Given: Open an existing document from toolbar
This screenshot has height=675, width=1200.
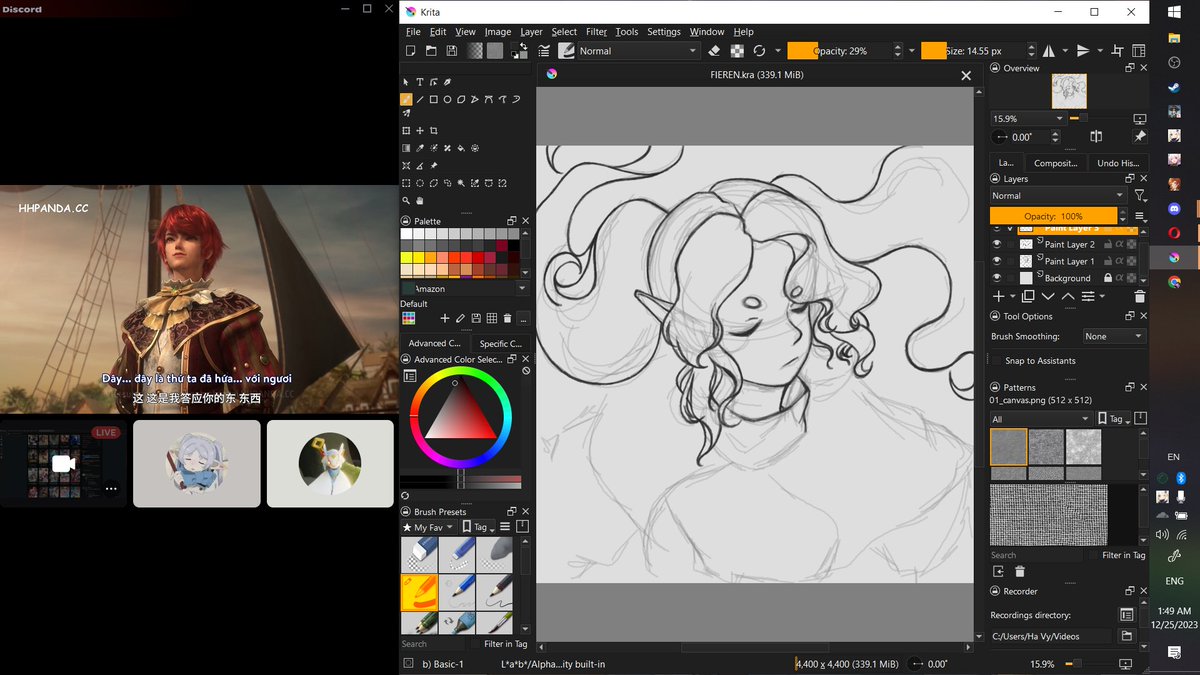Looking at the screenshot, I should pyautogui.click(x=431, y=51).
